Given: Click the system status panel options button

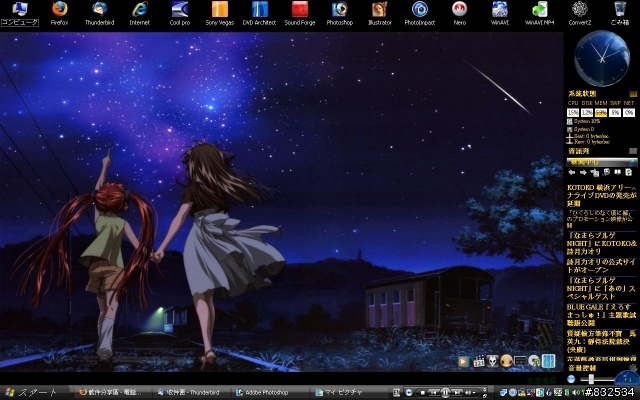Looking at the screenshot, I should (x=633, y=93).
